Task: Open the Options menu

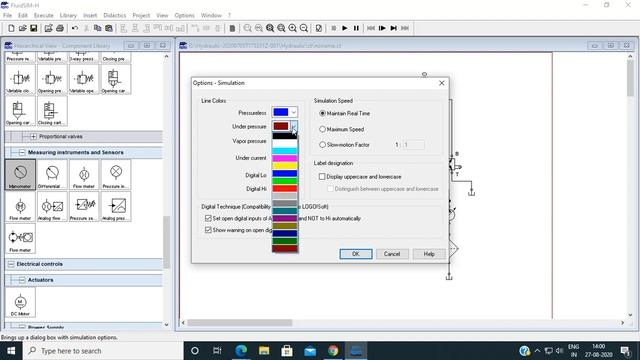Action: (x=184, y=15)
